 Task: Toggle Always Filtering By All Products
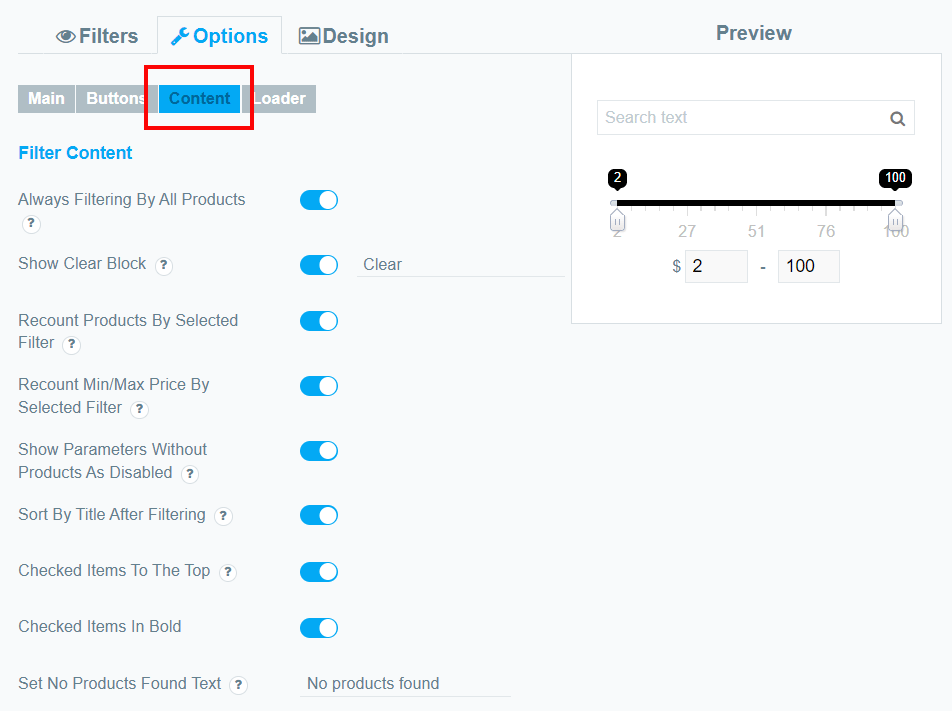click(x=319, y=200)
